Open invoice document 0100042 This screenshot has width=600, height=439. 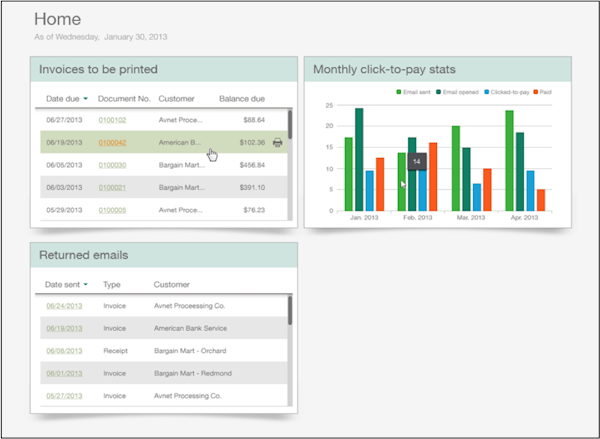tap(112, 143)
